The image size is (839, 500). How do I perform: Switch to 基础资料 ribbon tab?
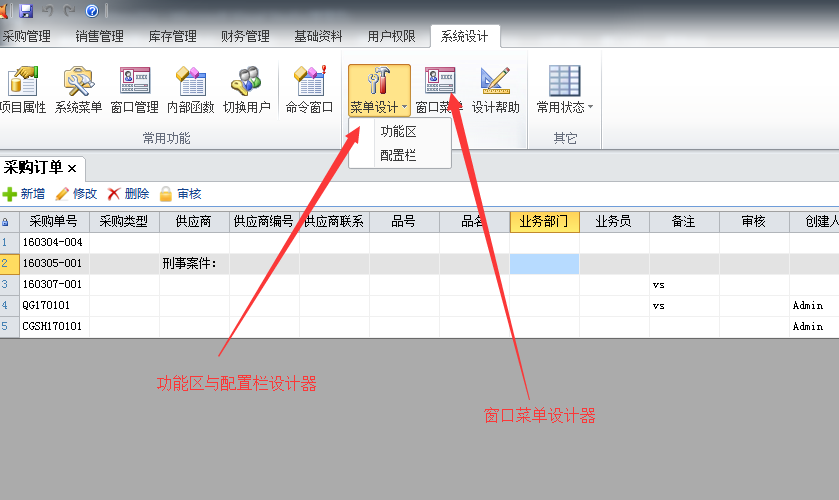coord(318,36)
